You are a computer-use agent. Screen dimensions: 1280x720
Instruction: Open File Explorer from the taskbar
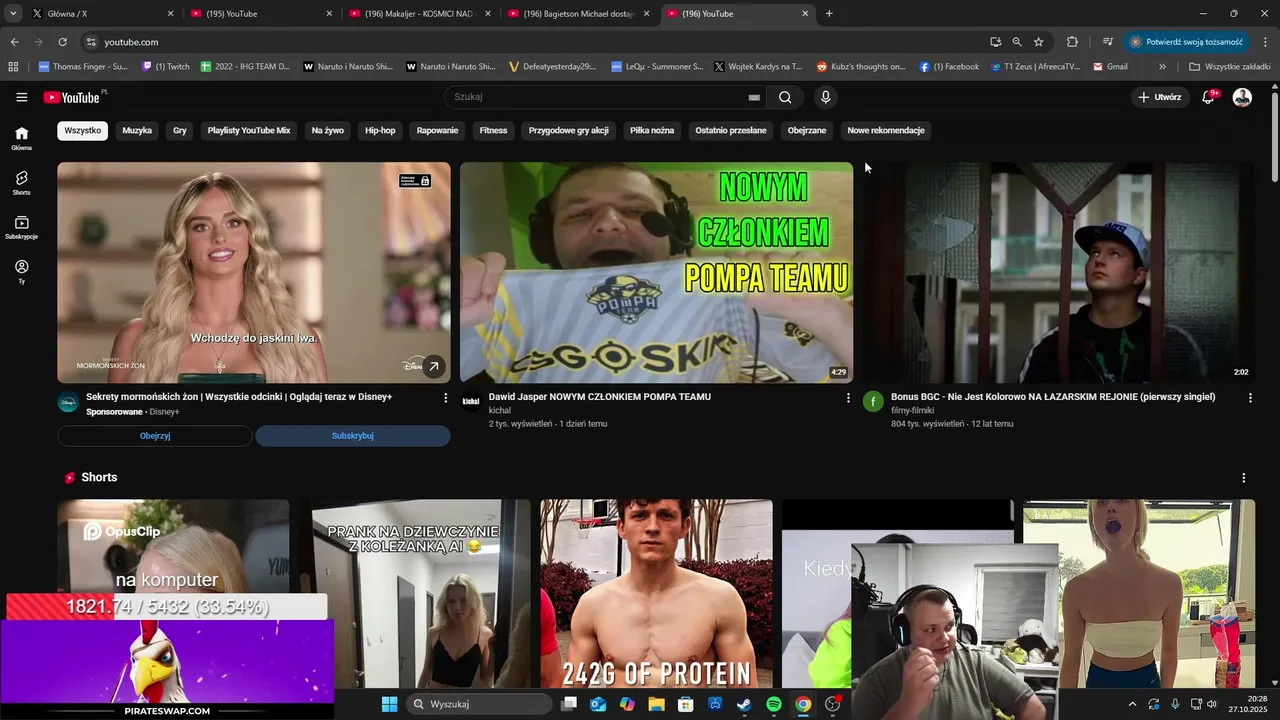point(657,704)
